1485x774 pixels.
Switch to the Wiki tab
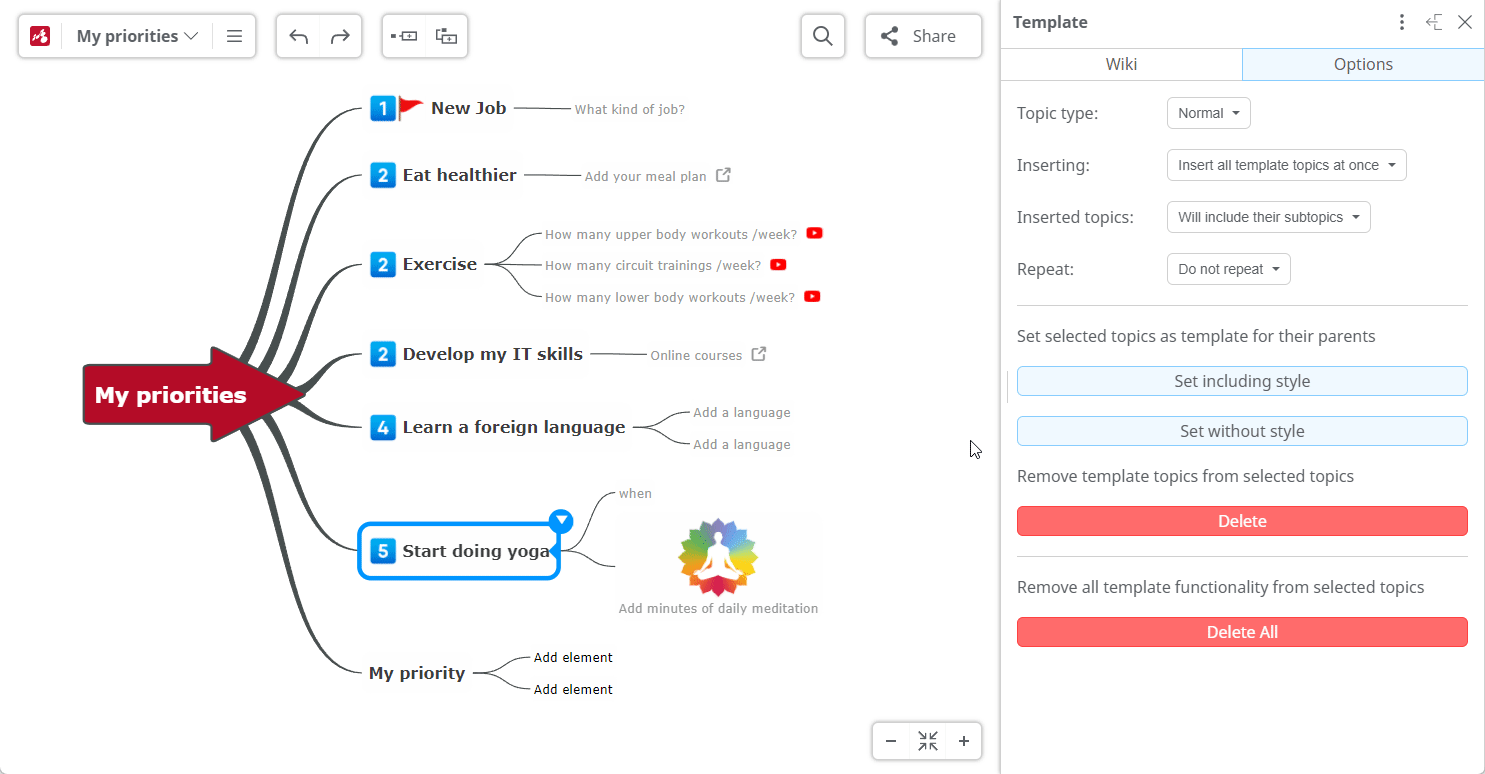point(1121,64)
